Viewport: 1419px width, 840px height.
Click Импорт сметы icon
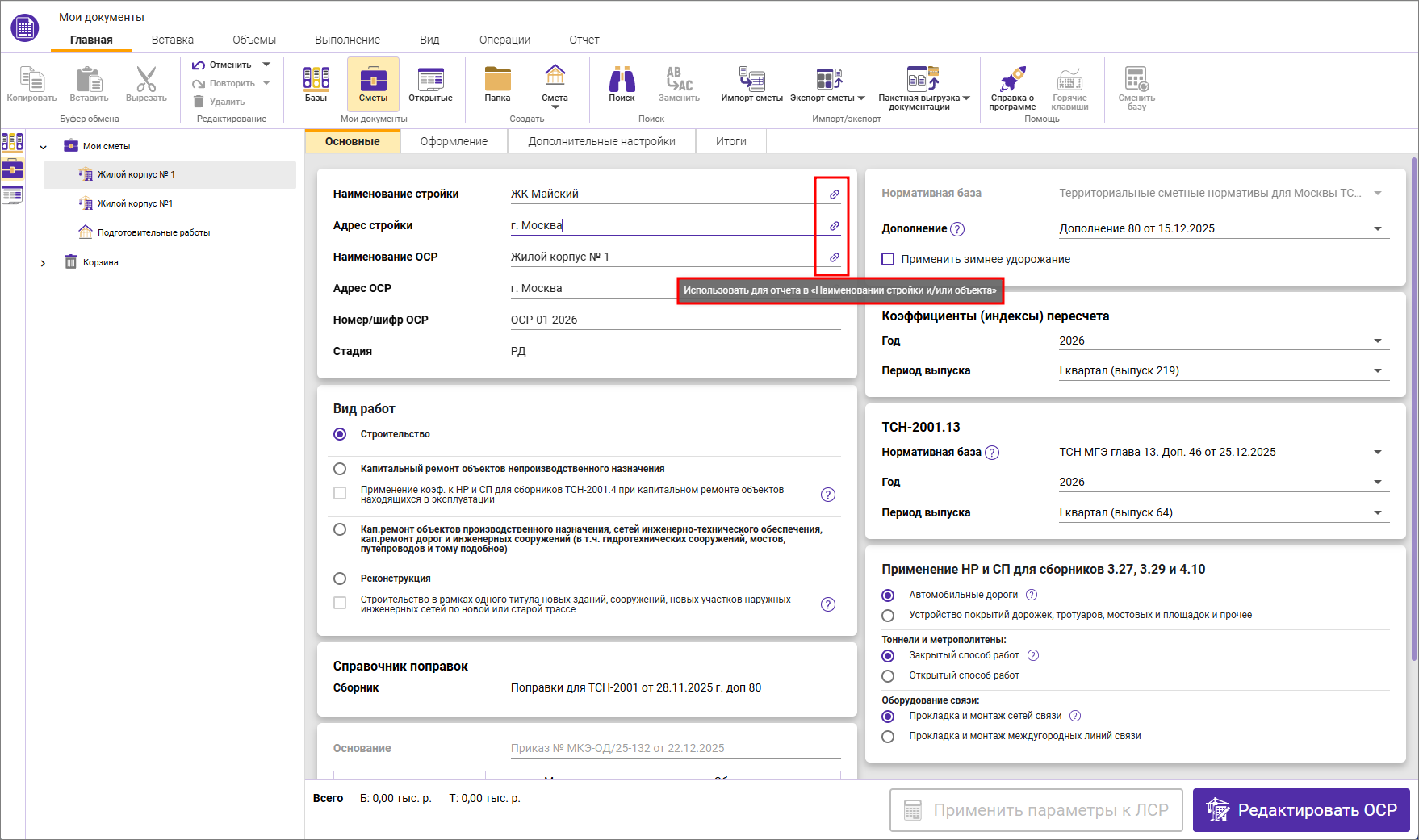tap(751, 84)
